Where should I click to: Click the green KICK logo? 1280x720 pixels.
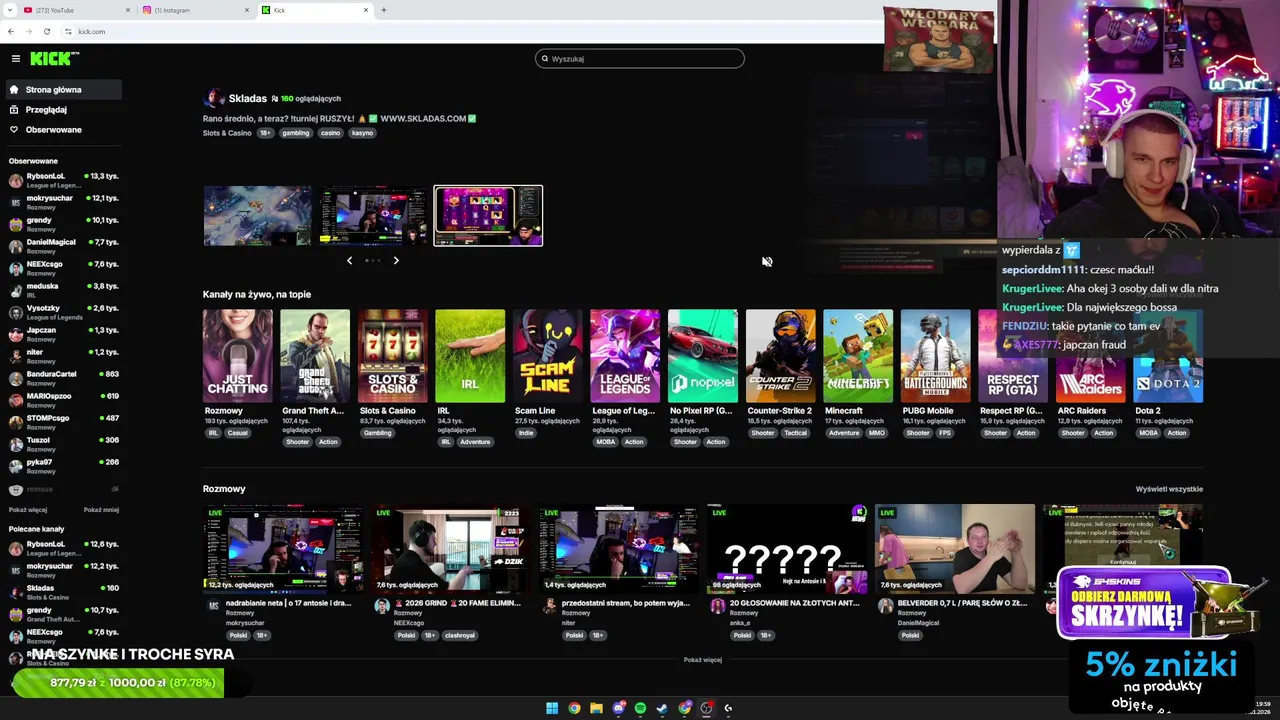pyautogui.click(x=52, y=59)
